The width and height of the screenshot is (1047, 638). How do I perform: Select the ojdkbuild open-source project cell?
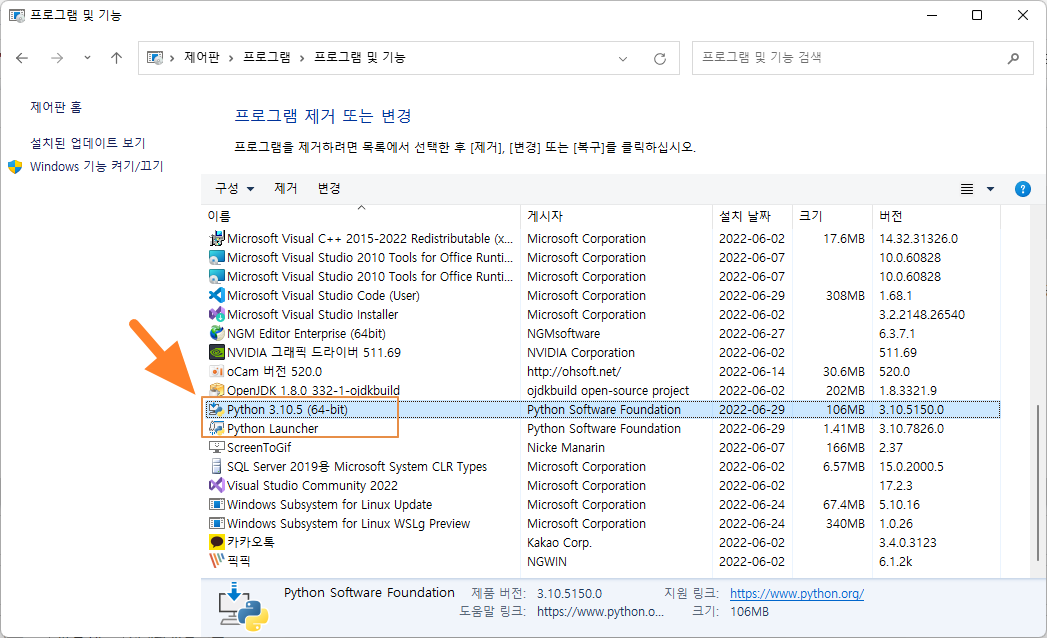(x=608, y=390)
